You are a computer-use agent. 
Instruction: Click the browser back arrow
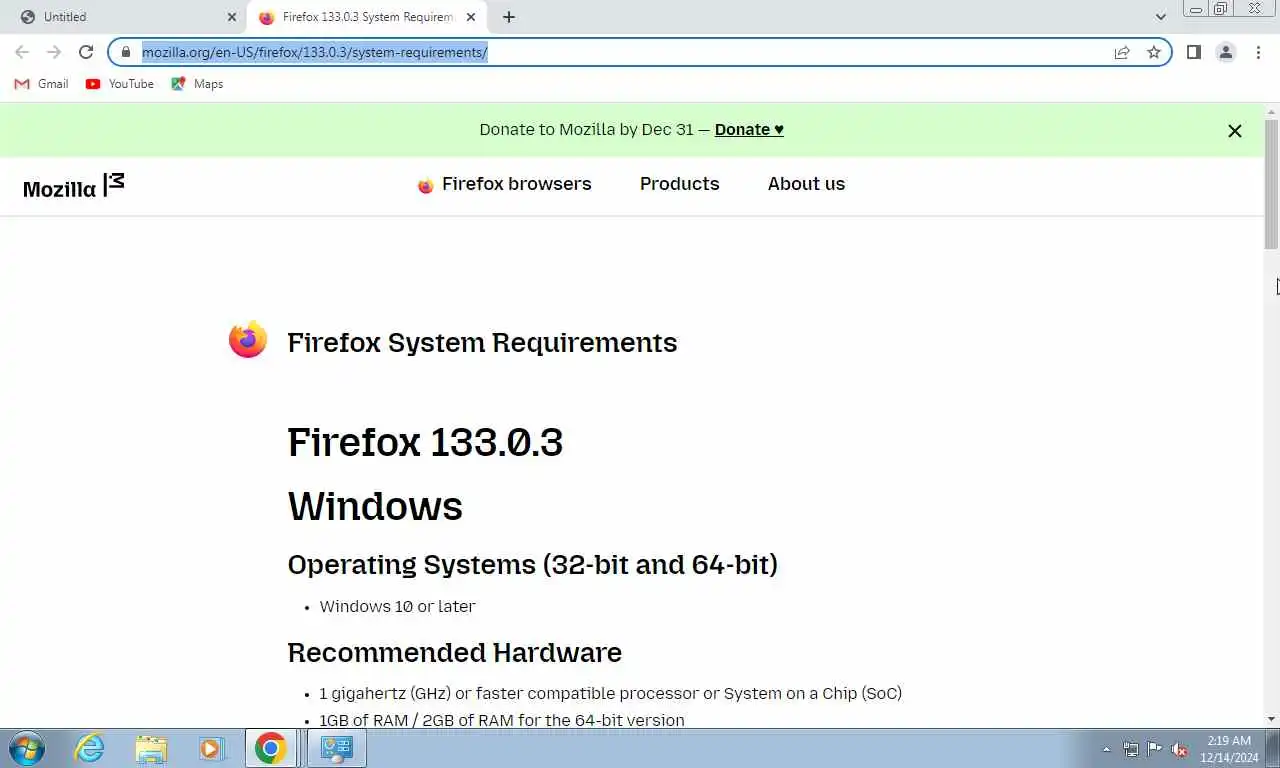pos(22,52)
